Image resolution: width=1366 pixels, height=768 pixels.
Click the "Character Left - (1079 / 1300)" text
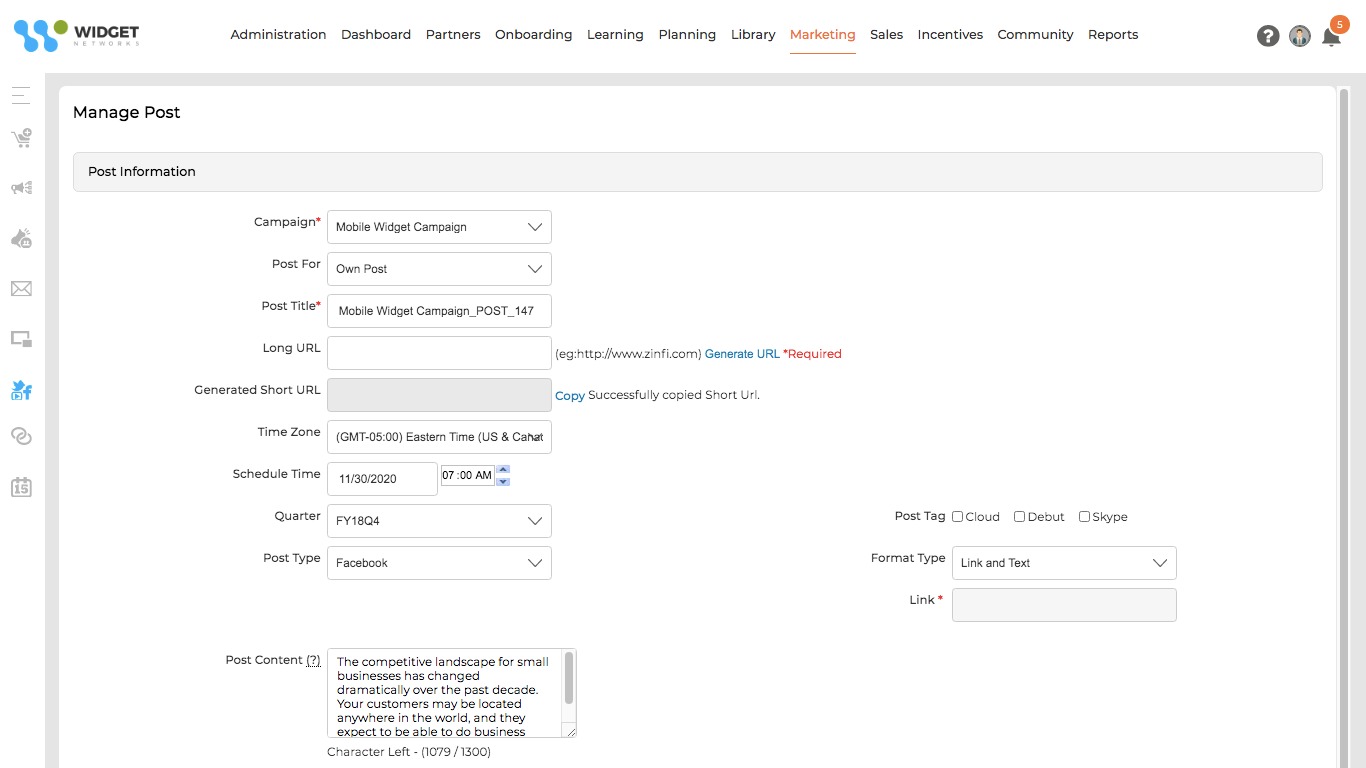coord(409,752)
